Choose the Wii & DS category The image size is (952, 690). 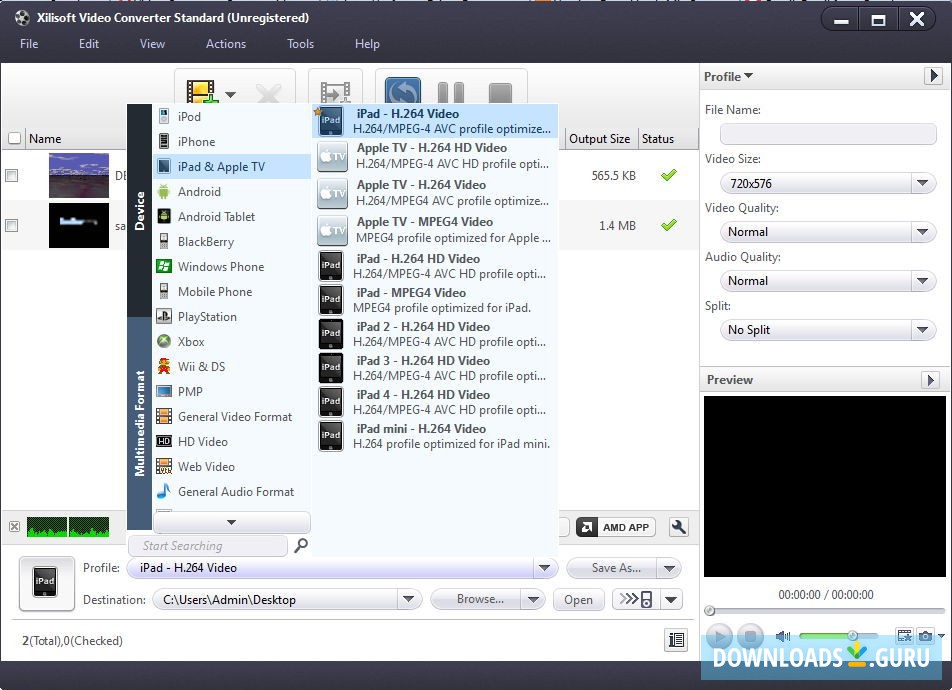[231, 366]
